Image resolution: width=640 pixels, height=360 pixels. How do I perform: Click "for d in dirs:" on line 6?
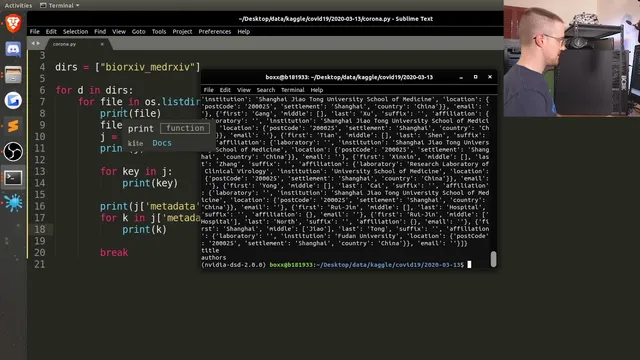94,90
